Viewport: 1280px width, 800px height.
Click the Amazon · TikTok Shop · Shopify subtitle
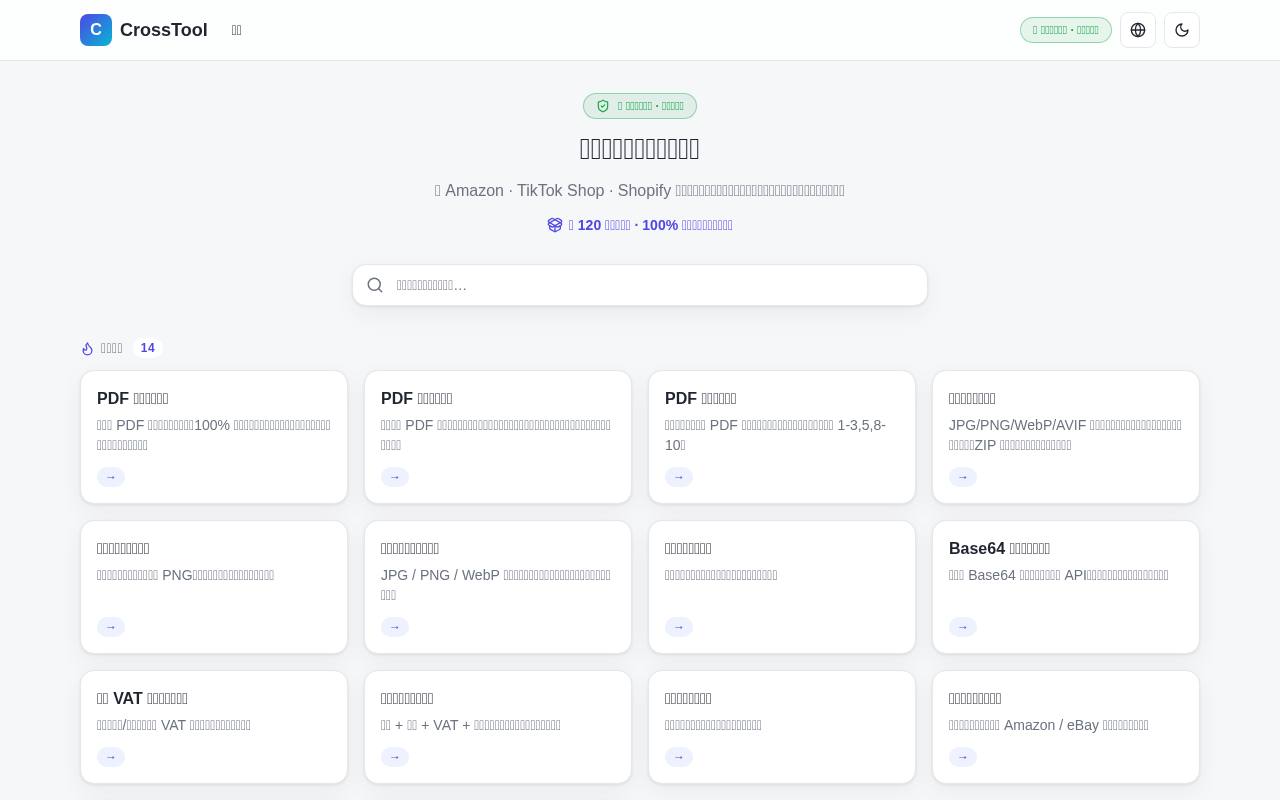(640, 190)
